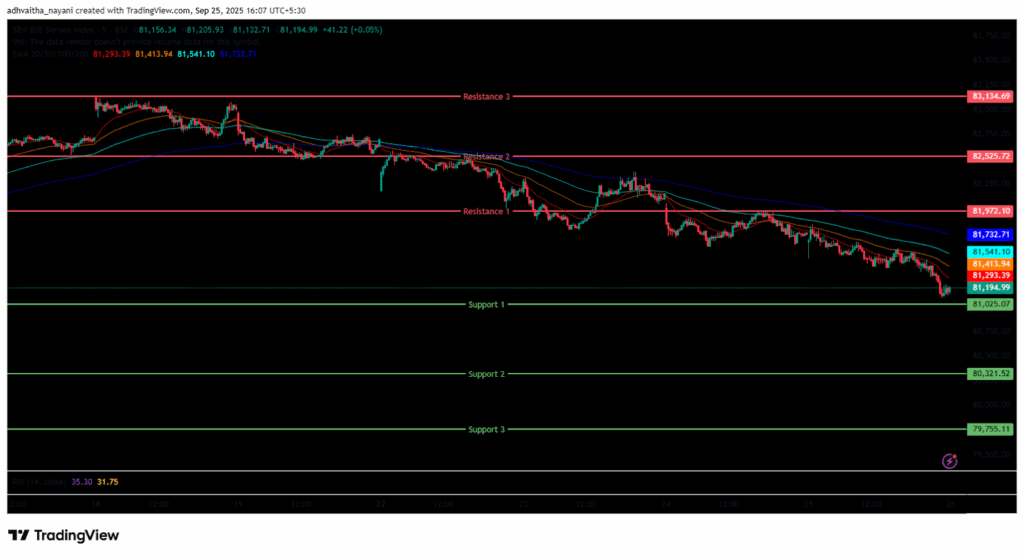Click the TradingView logo at bottom left
1024x556 pixels.
point(64,535)
